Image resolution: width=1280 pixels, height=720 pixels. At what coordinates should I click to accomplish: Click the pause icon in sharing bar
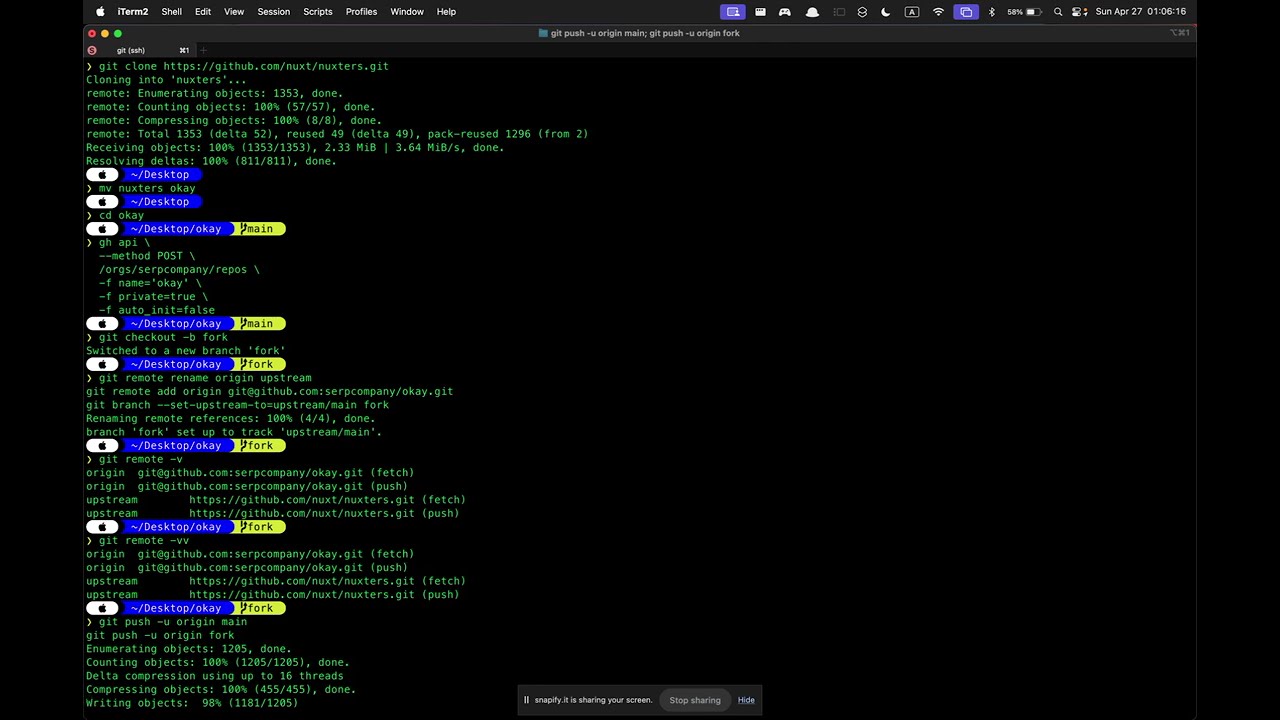[526, 700]
